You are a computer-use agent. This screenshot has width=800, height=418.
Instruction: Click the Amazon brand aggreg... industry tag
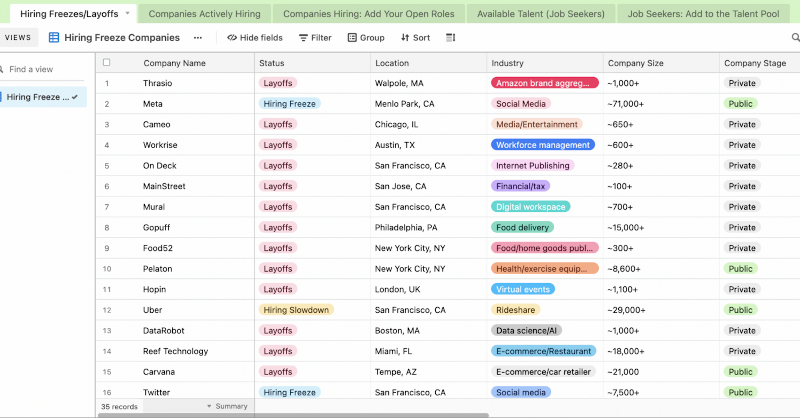click(x=544, y=83)
